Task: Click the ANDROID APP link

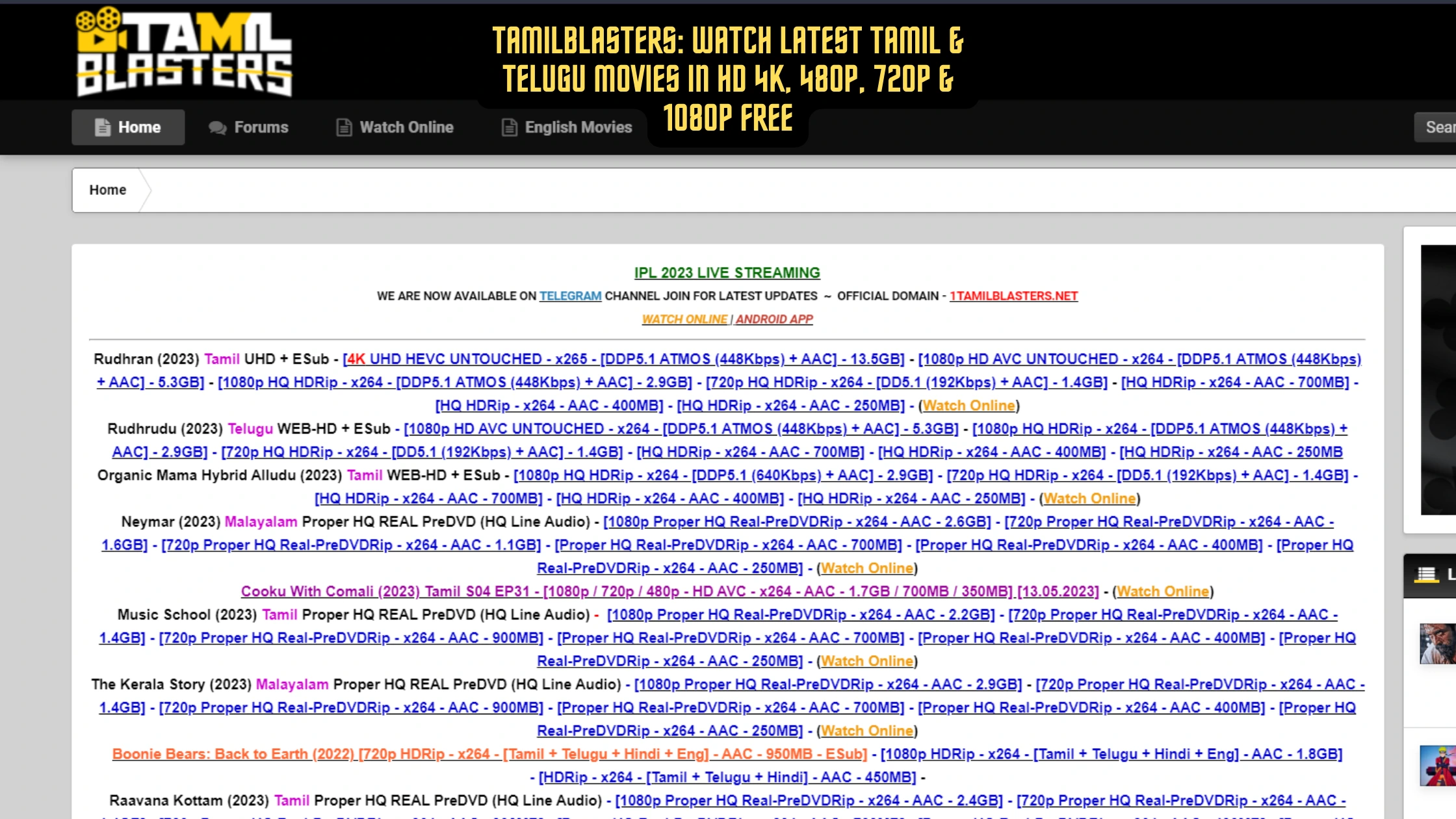Action: [774, 319]
